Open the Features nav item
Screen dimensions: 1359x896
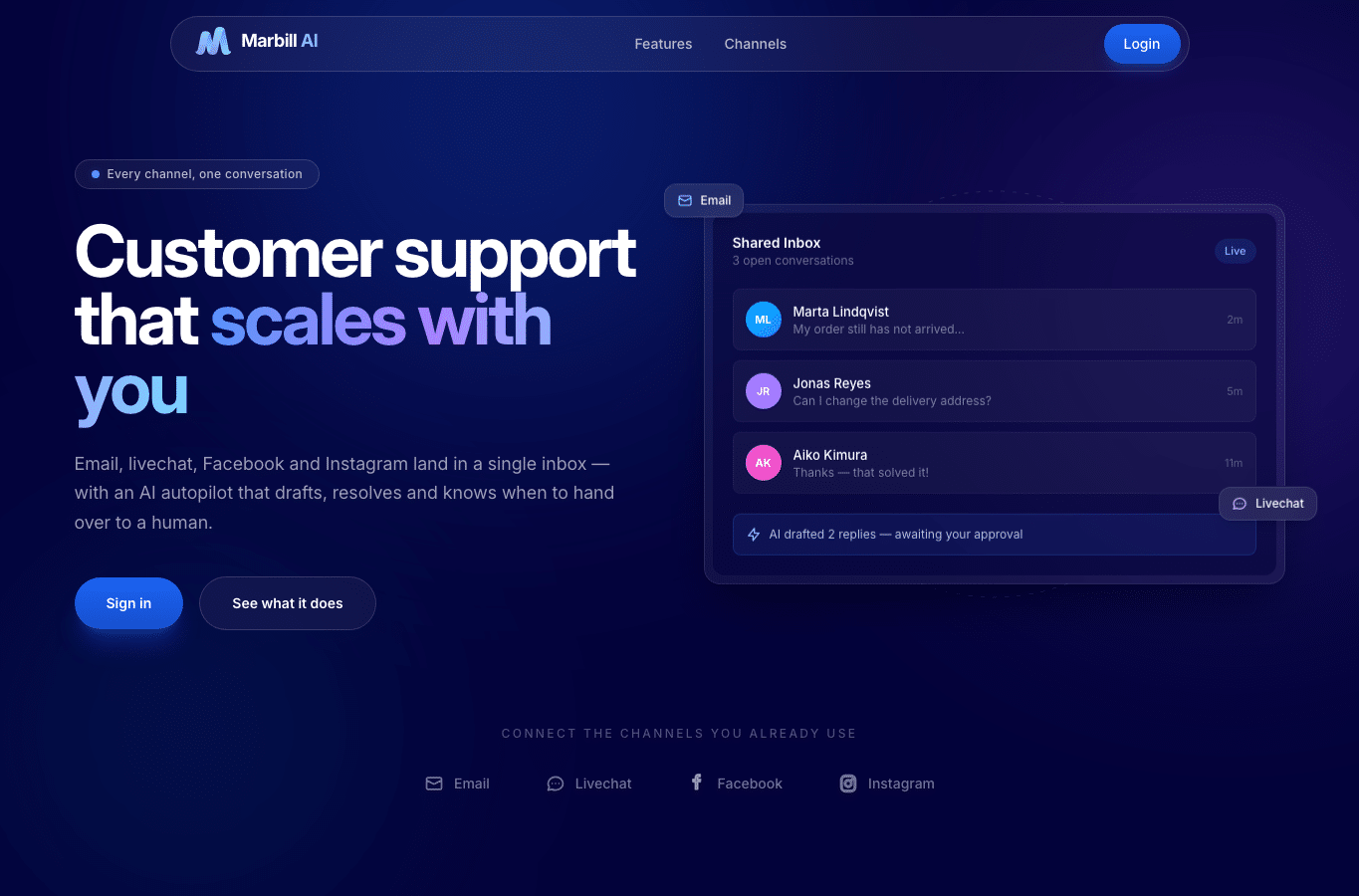click(663, 44)
